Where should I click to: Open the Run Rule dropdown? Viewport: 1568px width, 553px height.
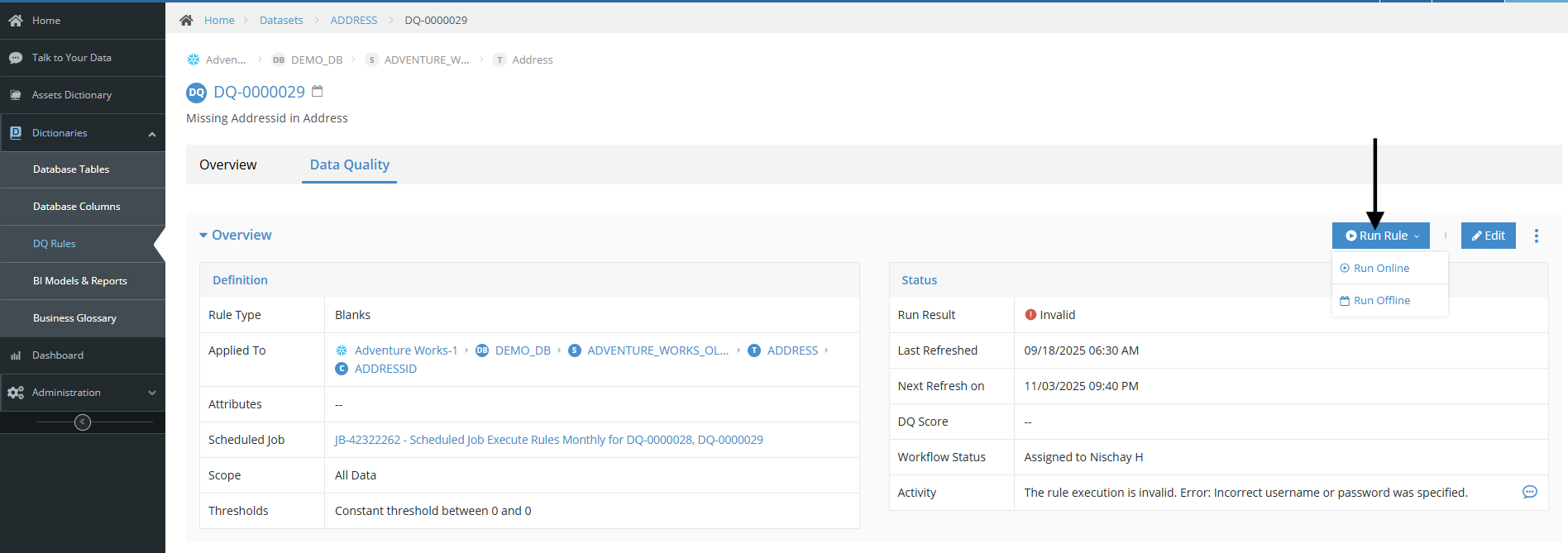(x=1381, y=236)
